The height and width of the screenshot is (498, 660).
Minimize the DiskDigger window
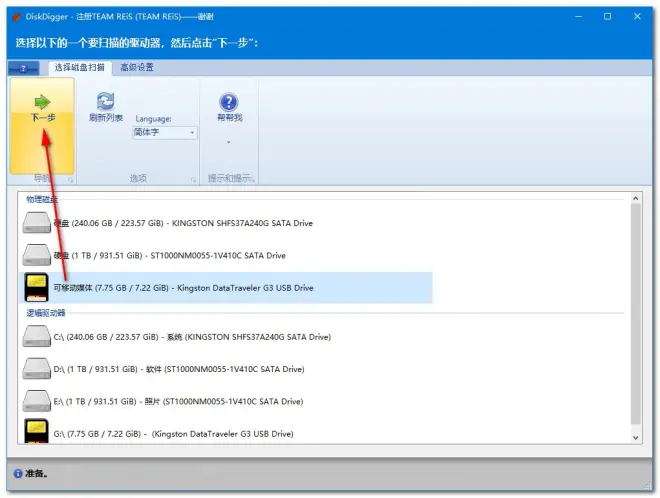point(579,17)
